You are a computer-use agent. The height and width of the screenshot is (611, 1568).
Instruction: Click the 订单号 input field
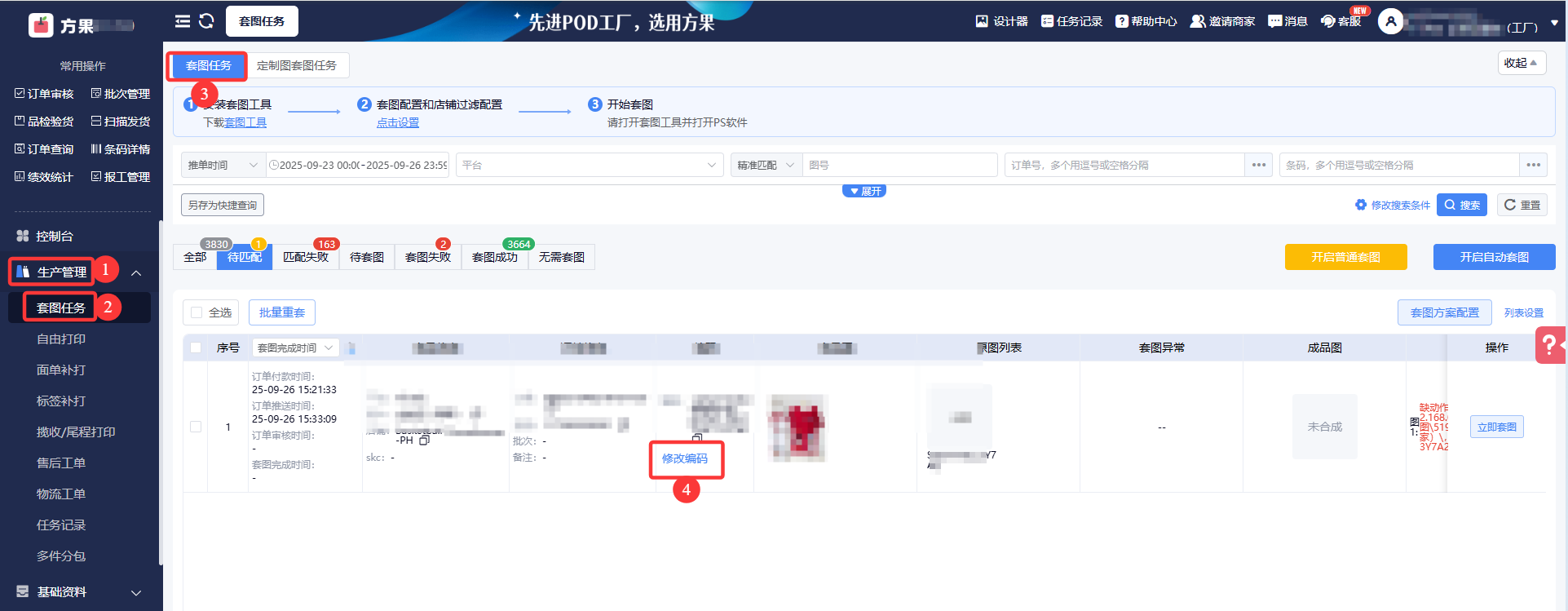[1125, 165]
